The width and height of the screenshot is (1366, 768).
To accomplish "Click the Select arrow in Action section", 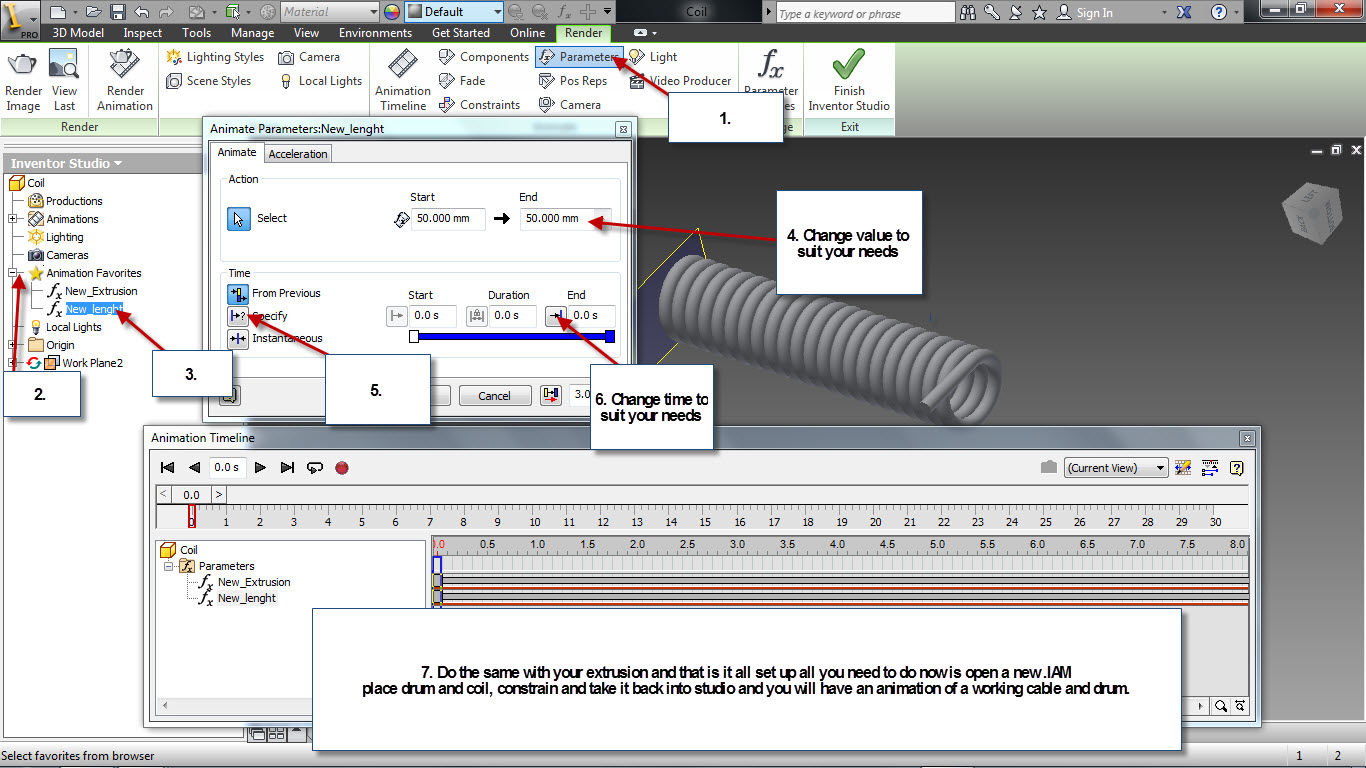I will tap(238, 219).
